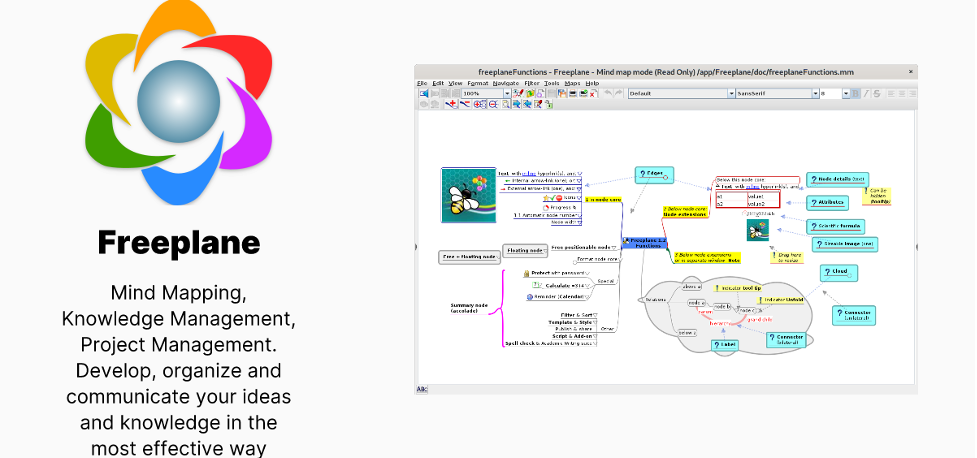Click the add-connector icon with red plus

tap(452, 104)
